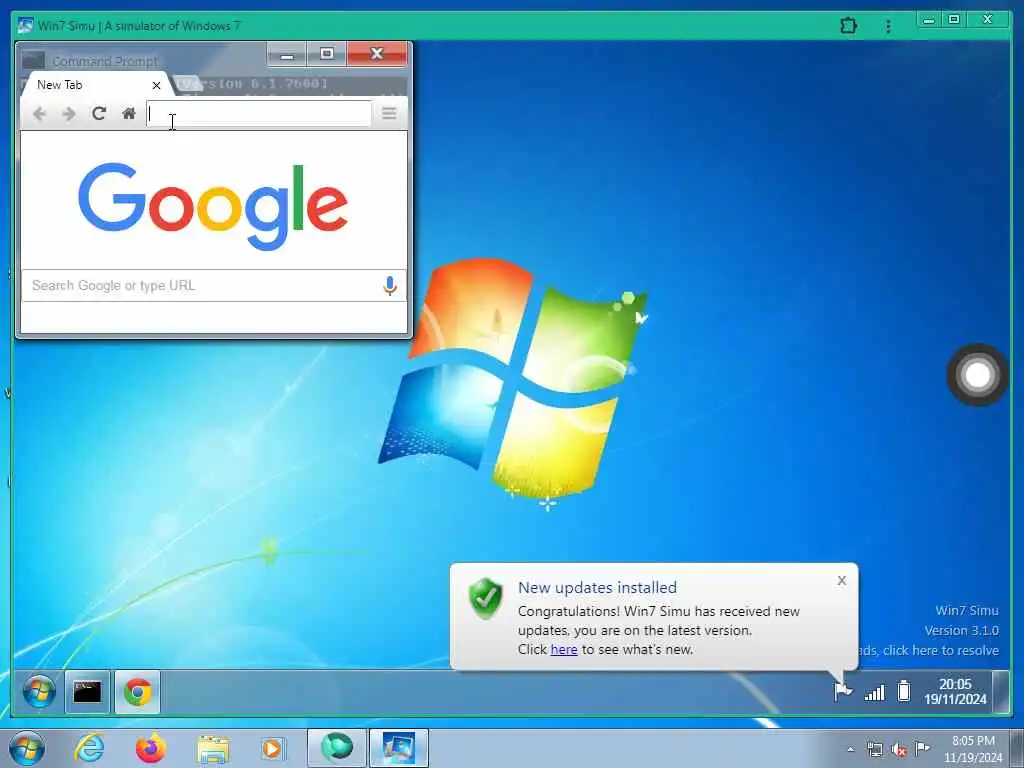Screen dimensions: 1024x768
Task: Select the Win7 Simu app in host taskbar
Action: [x=398, y=748]
